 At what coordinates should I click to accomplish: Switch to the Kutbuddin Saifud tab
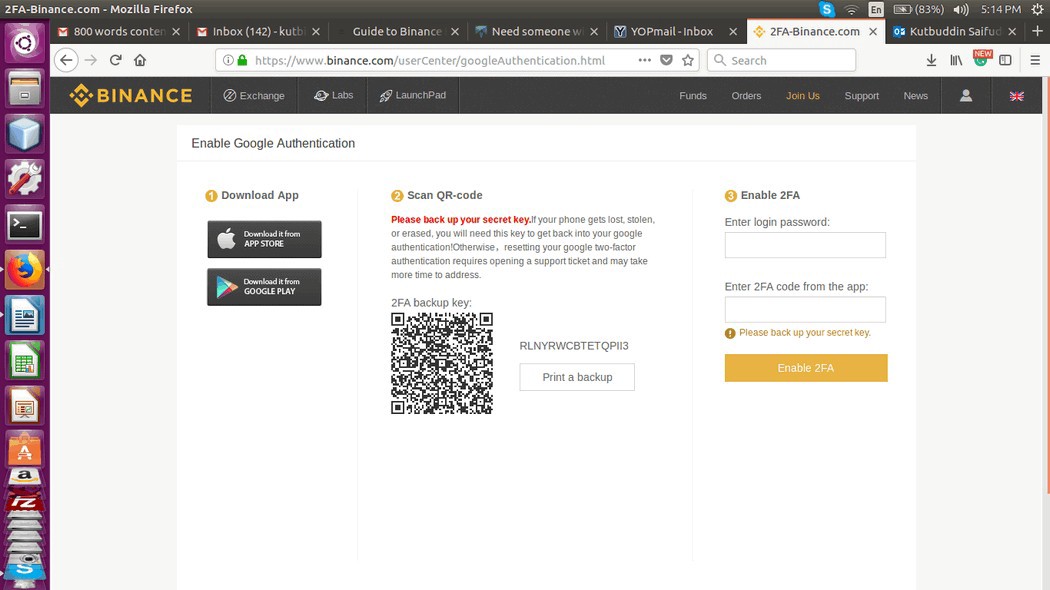tap(954, 31)
